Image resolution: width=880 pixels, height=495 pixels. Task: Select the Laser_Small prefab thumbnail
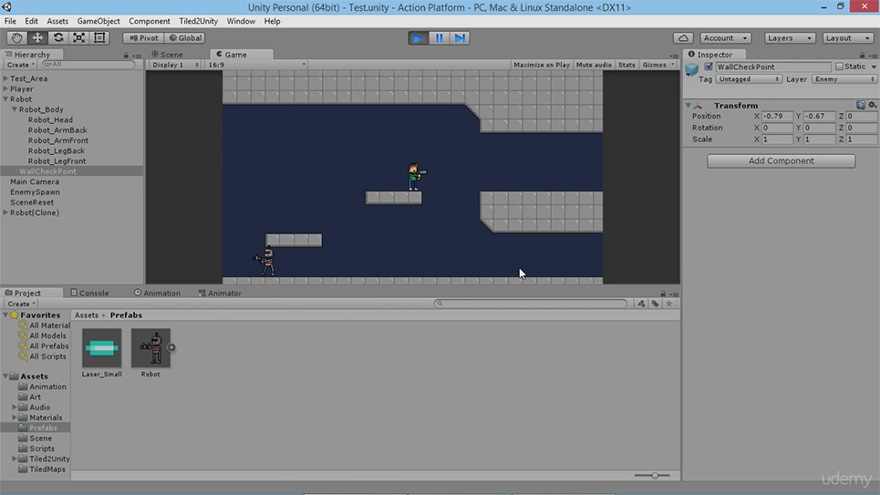coord(102,348)
